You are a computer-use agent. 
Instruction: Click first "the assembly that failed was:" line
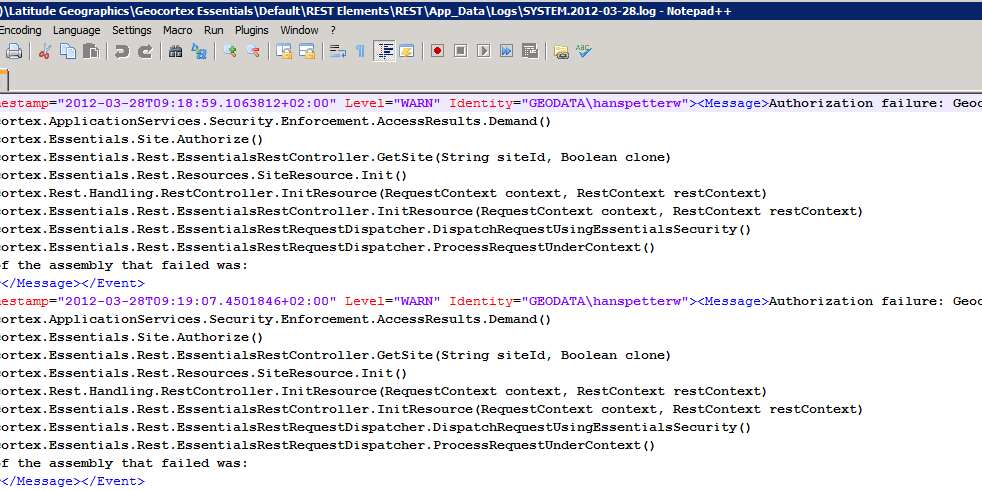tap(124, 266)
